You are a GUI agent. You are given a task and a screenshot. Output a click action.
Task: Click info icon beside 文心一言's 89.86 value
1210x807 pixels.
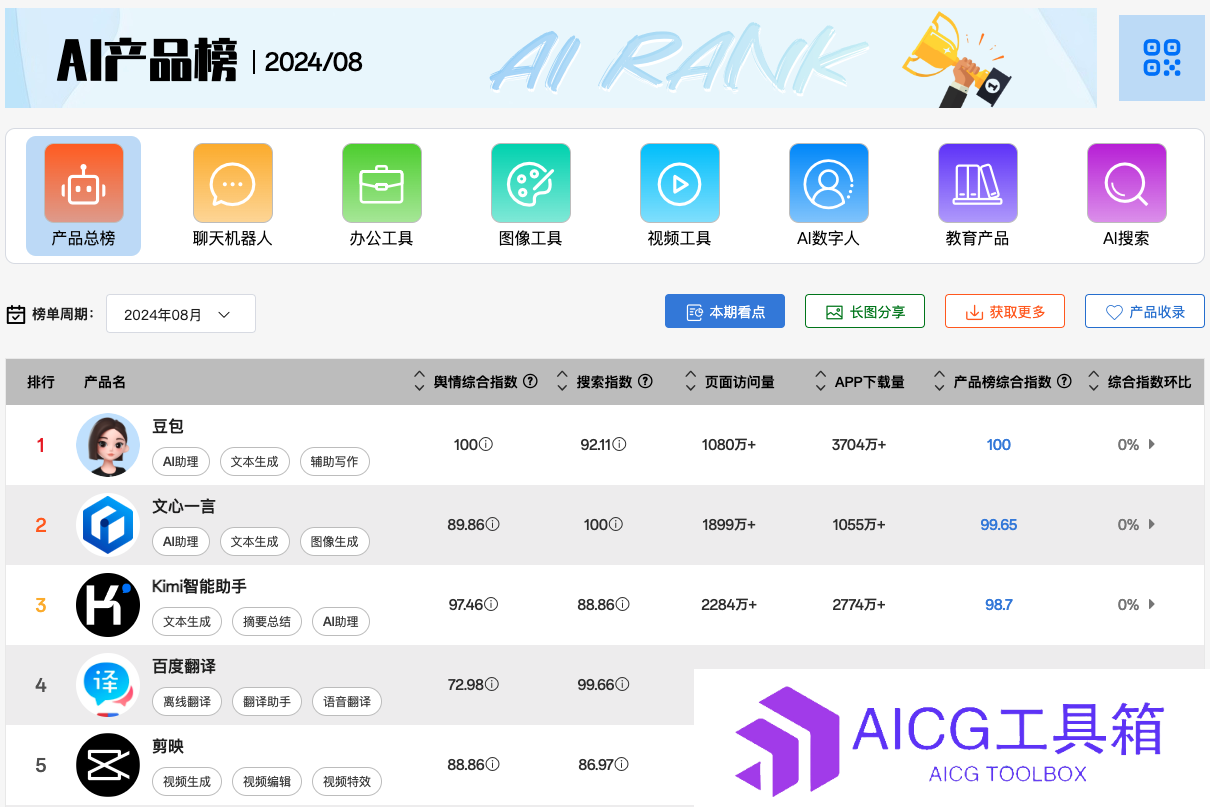coord(492,524)
